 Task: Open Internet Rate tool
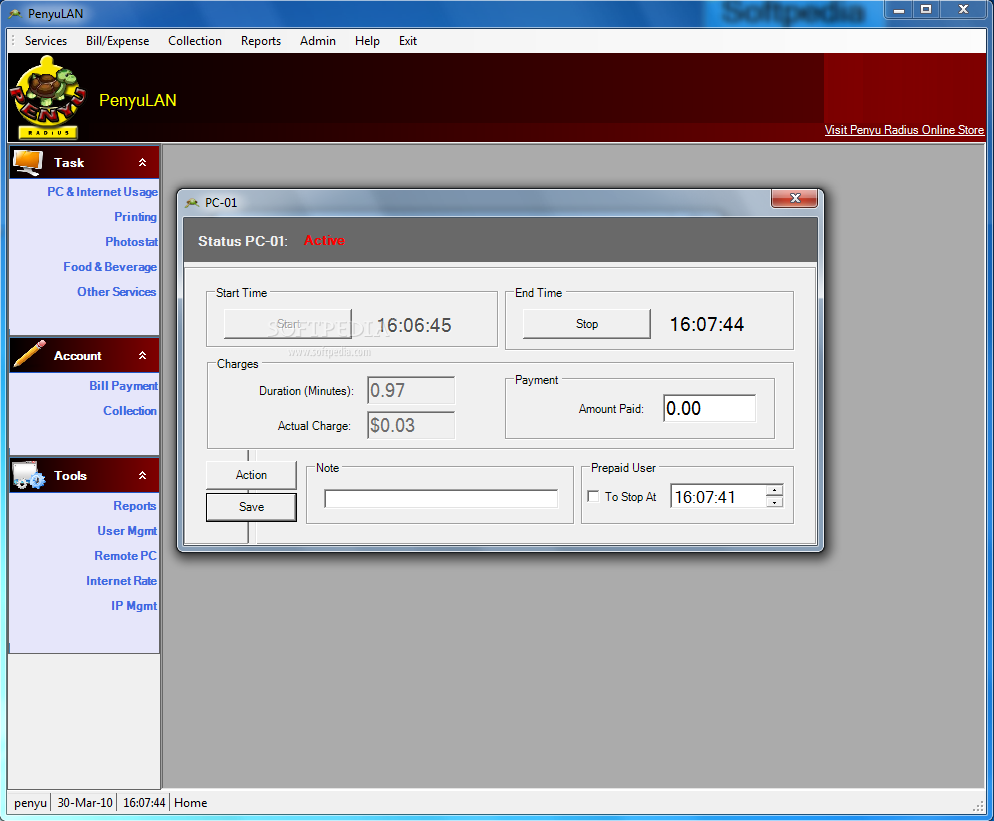pyautogui.click(x=121, y=581)
